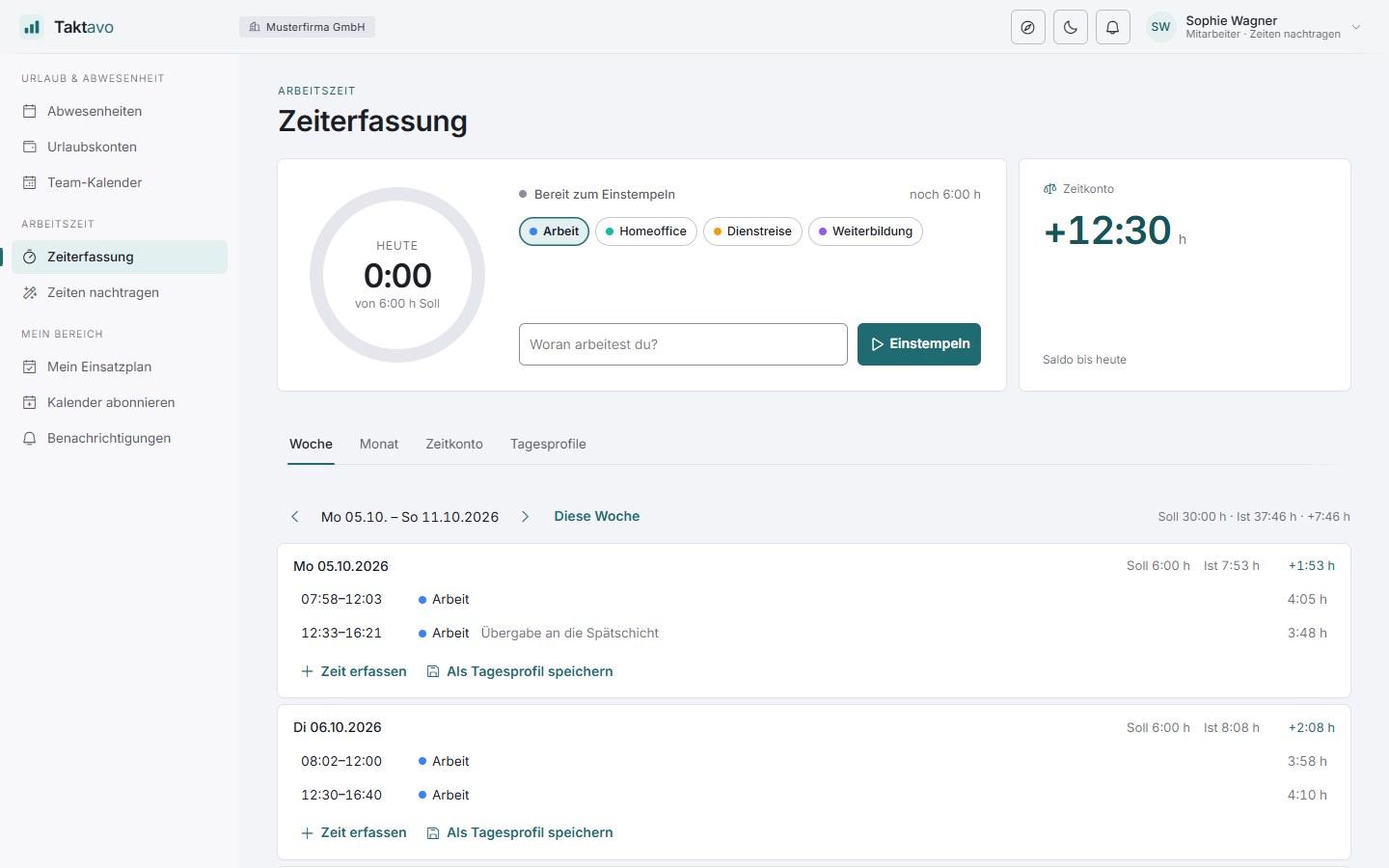Open notifications bell in the header
Screen dimensions: 1389x868
1113,27
